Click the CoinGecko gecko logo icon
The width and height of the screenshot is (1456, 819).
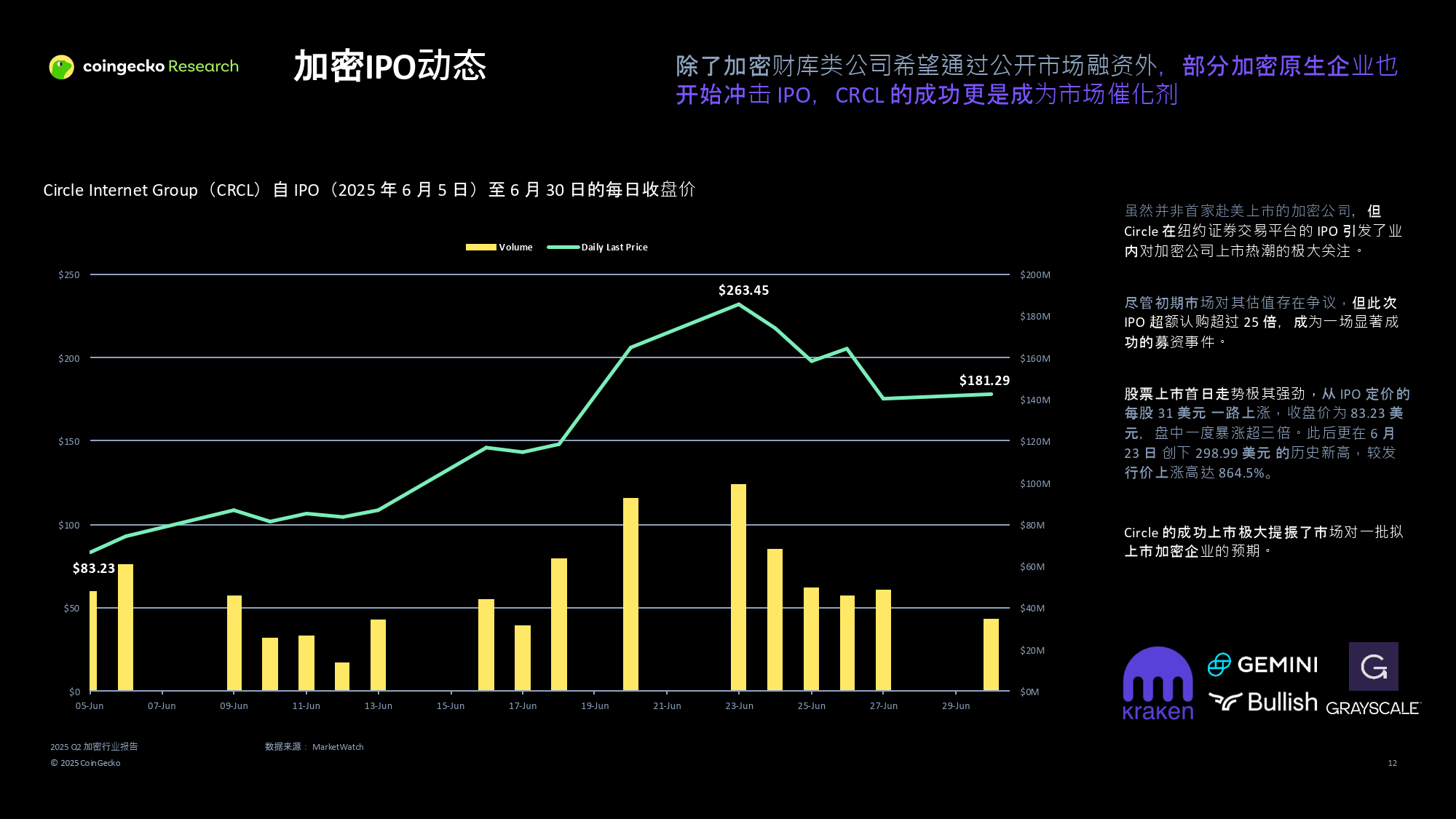pyautogui.click(x=61, y=67)
